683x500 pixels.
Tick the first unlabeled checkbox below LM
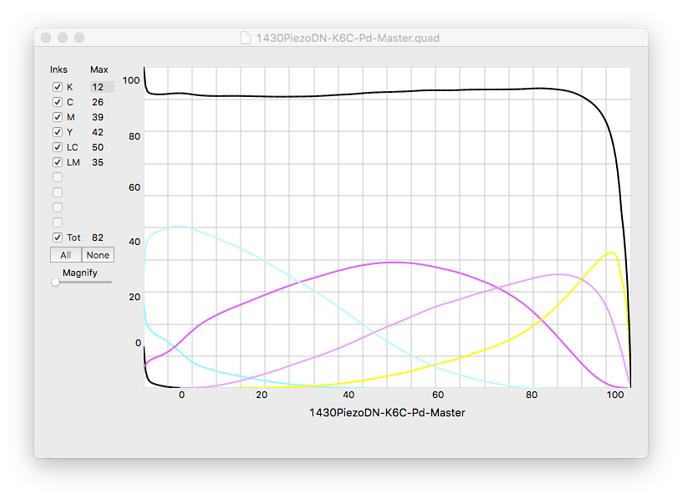click(57, 177)
